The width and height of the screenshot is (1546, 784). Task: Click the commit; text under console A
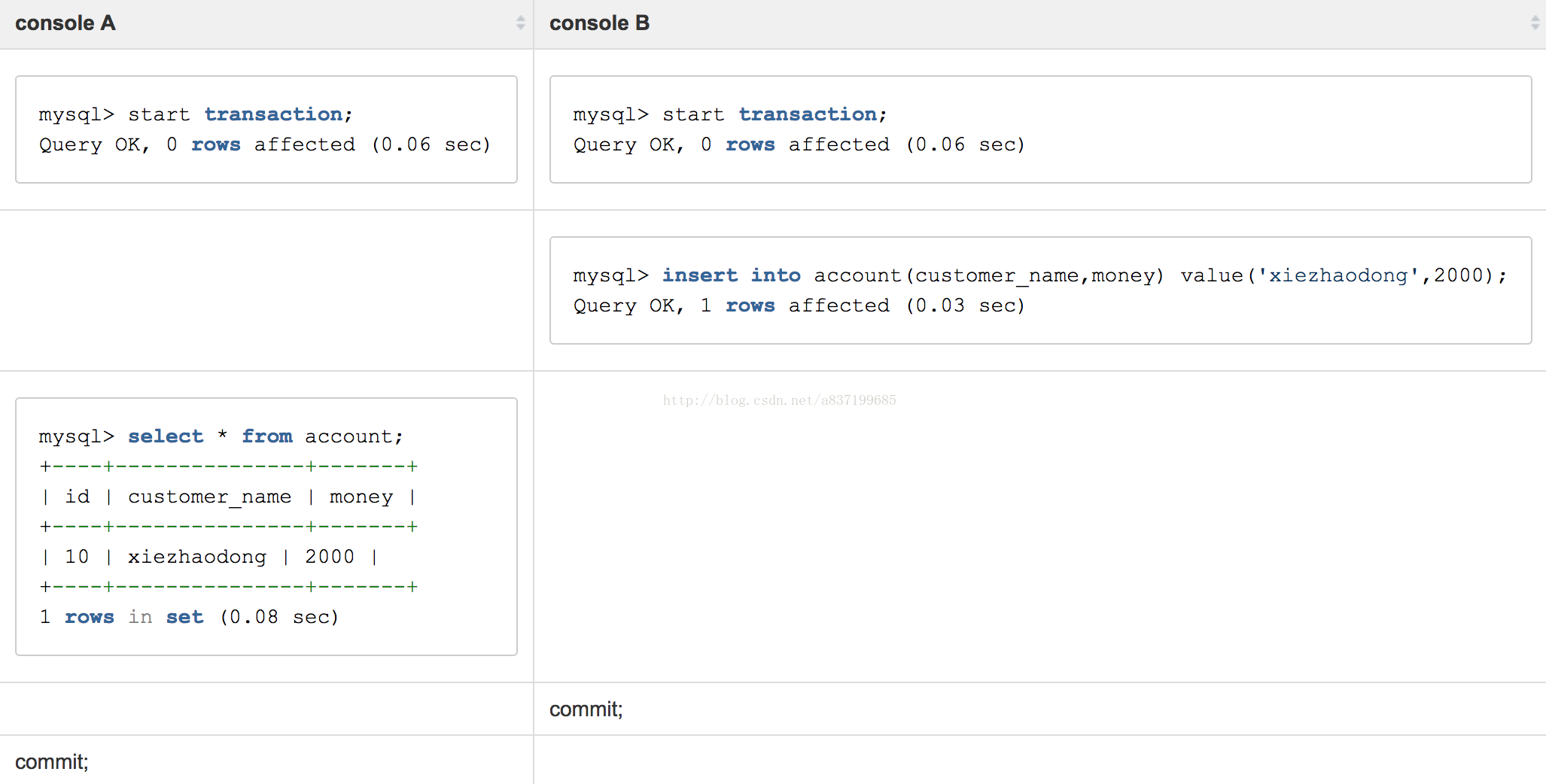(51, 762)
